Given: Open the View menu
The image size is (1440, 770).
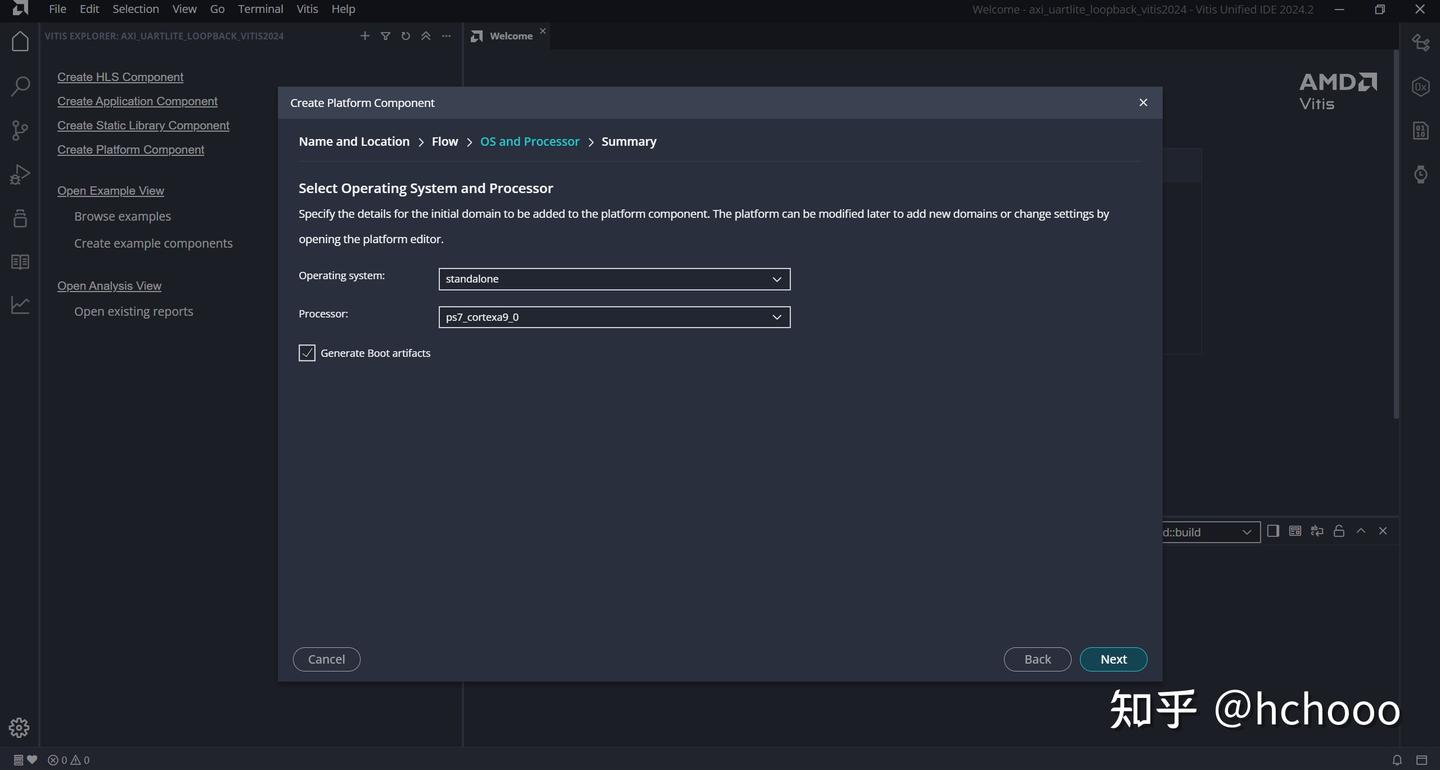Looking at the screenshot, I should pyautogui.click(x=185, y=9).
